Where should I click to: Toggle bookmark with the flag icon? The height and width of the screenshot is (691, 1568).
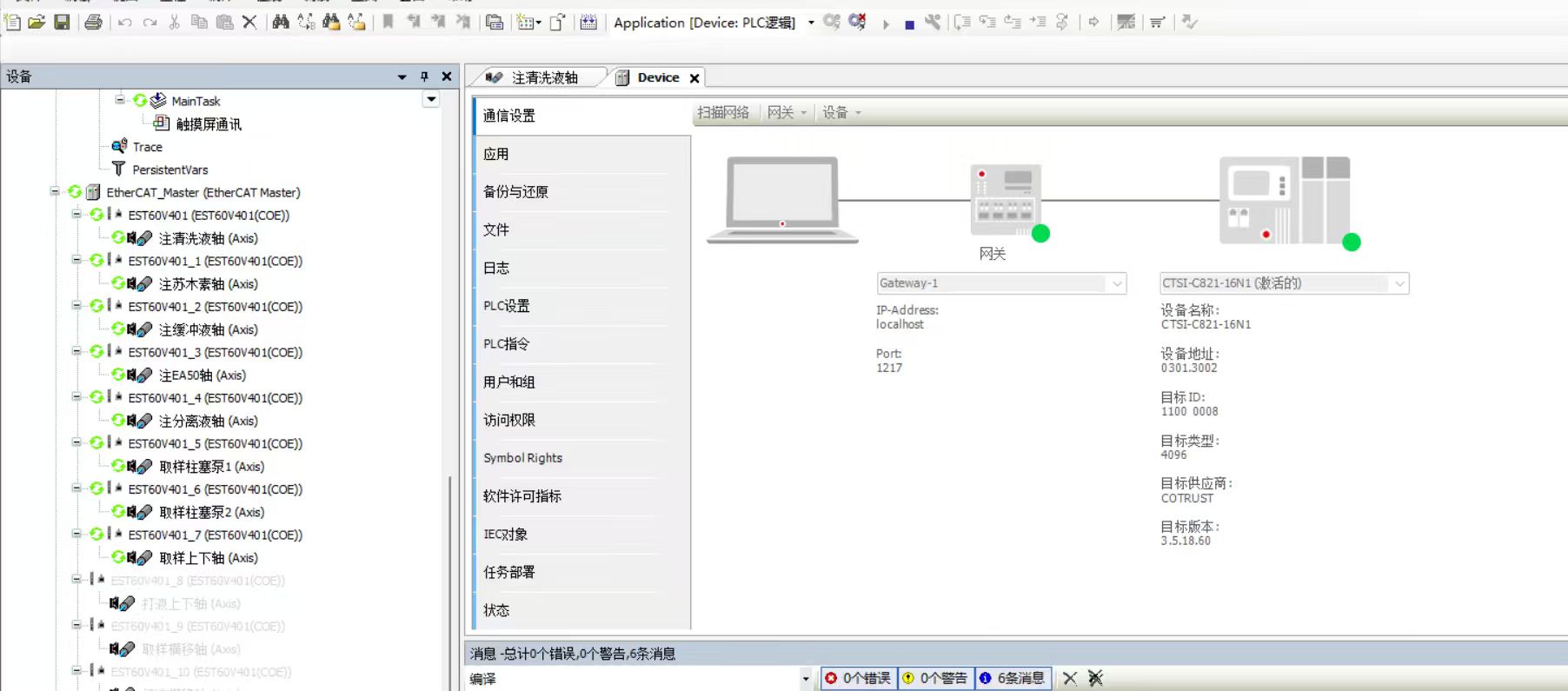coord(388,22)
